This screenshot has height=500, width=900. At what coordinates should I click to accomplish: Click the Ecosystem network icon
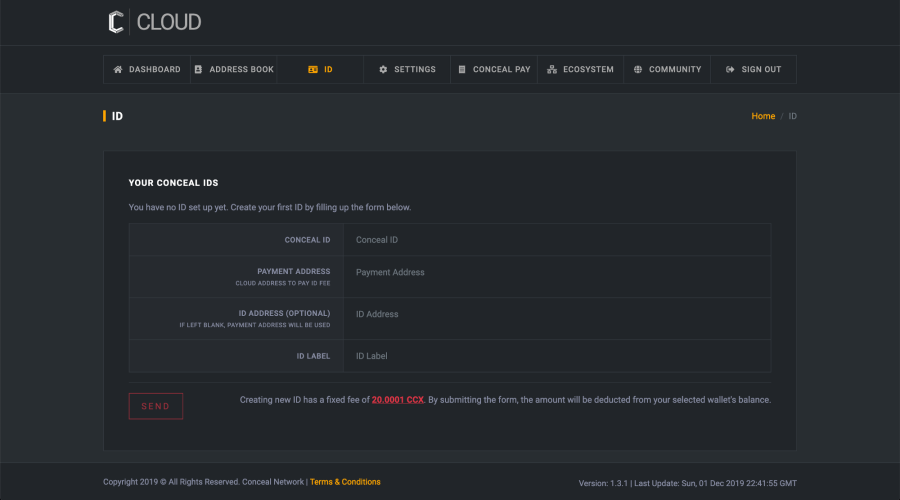pos(552,70)
